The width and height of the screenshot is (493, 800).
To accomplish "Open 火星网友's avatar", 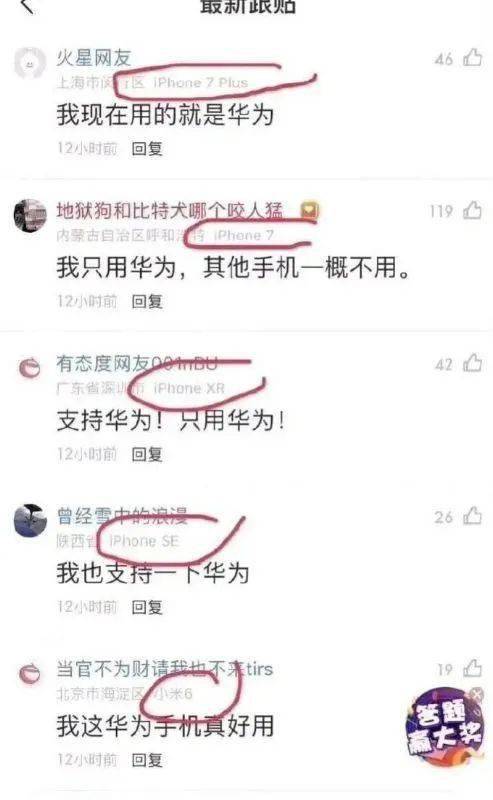I will 30,63.
